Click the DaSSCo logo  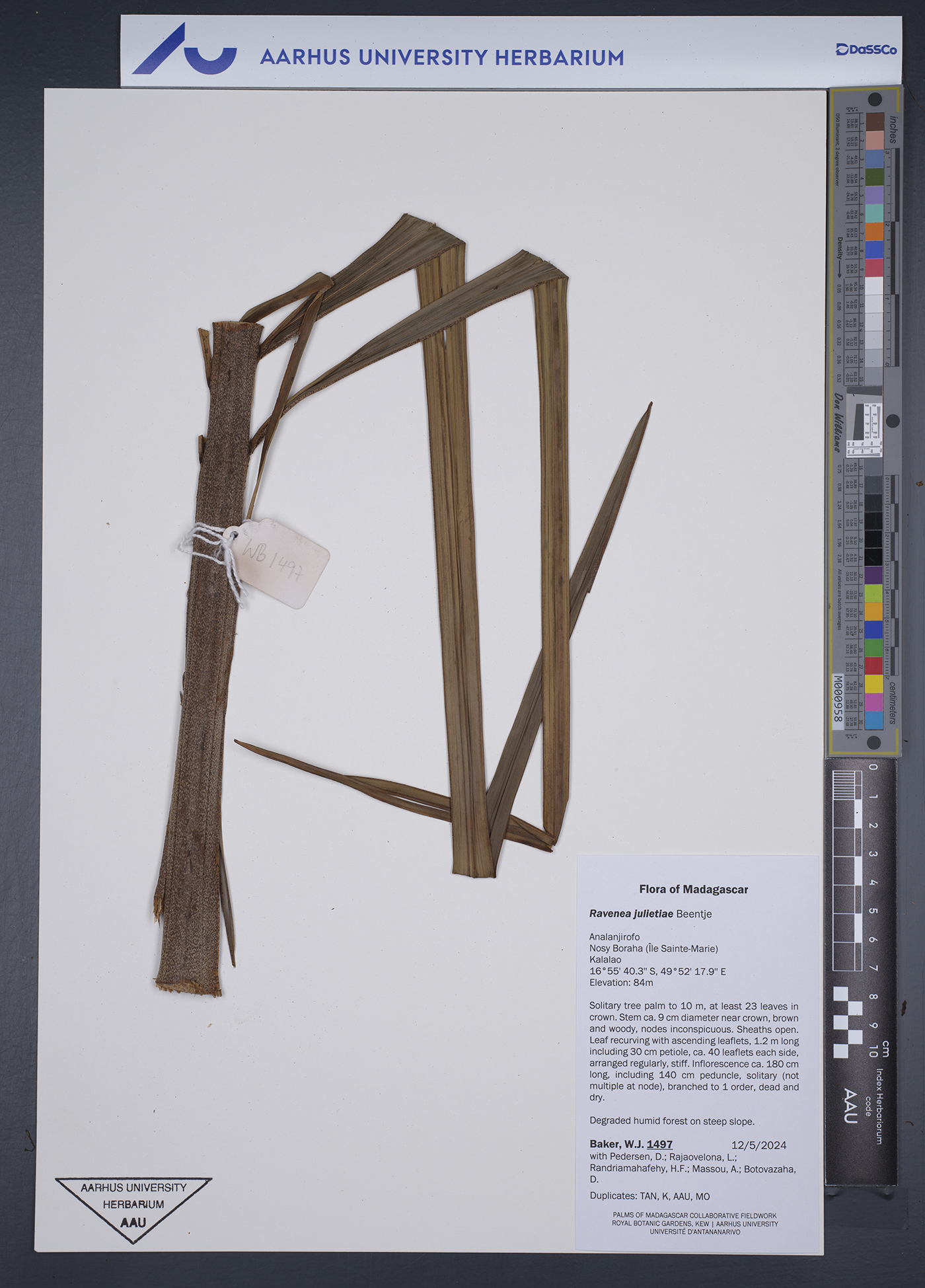[866, 50]
